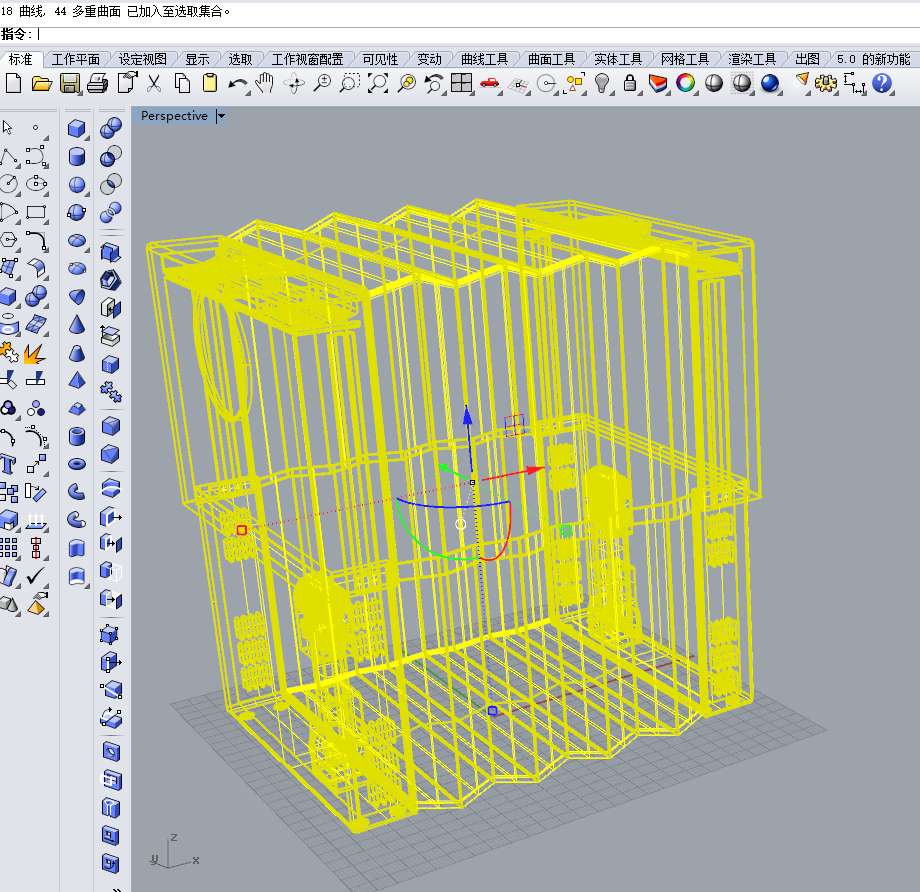Open the 曲线工具 toolbar tab
This screenshot has height=892, width=920.
pos(484,59)
